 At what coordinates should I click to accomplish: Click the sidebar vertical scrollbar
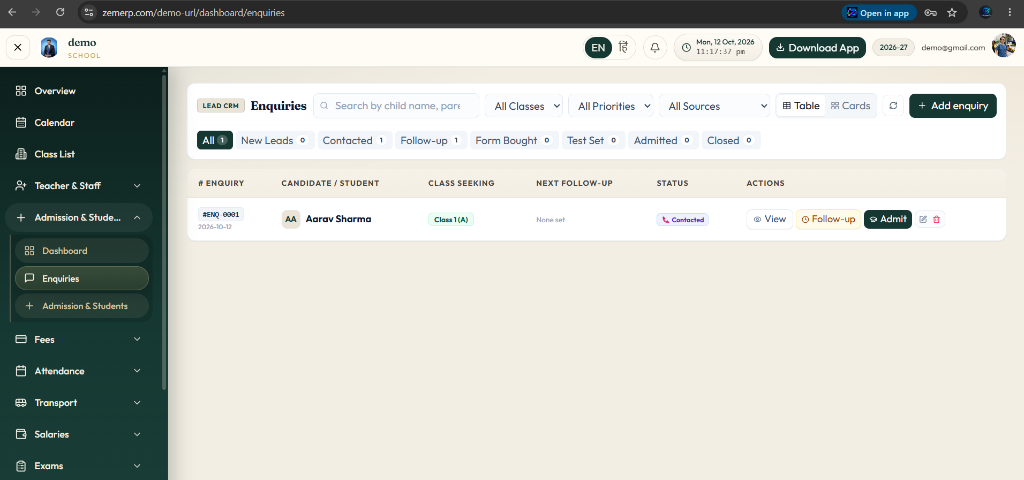point(164,232)
